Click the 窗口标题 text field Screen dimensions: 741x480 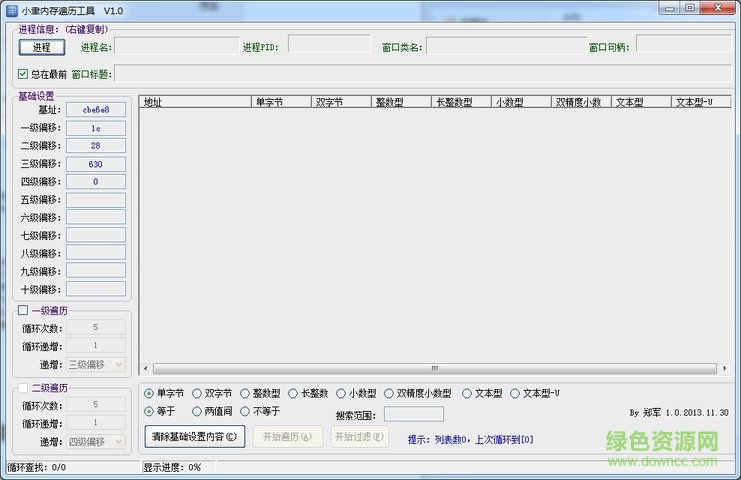pos(423,74)
